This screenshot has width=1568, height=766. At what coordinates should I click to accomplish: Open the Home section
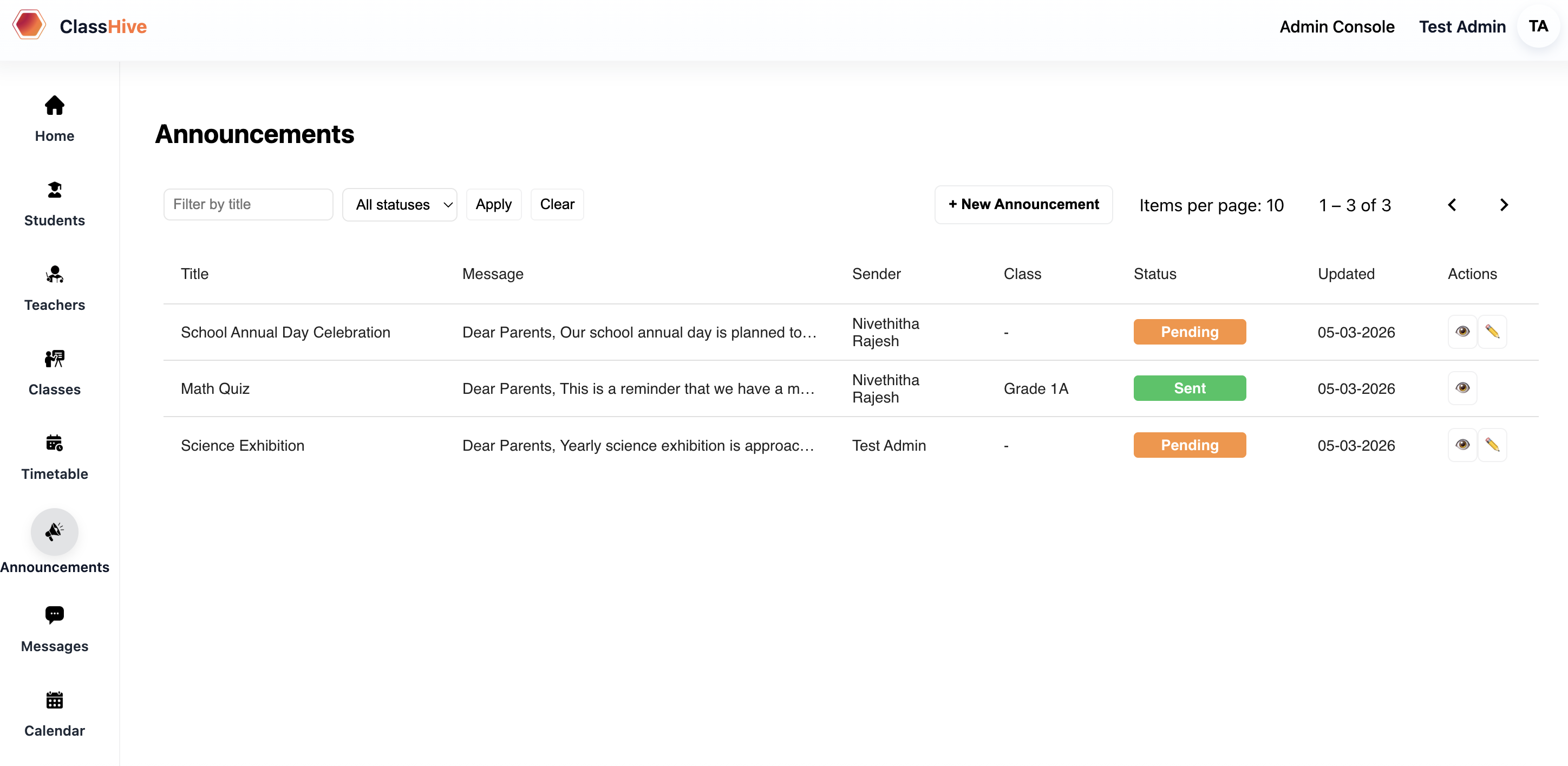pos(54,118)
